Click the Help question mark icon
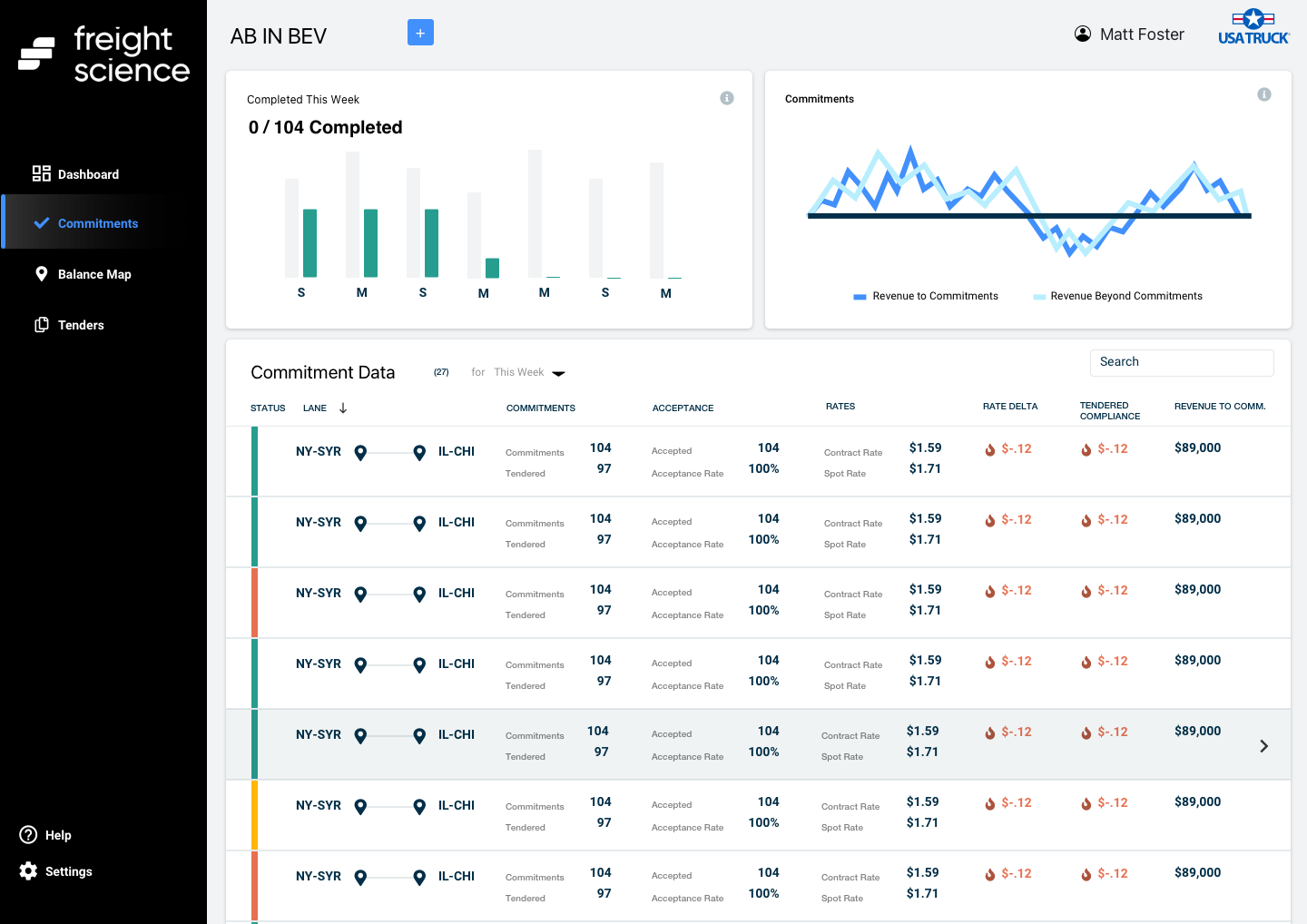Viewport: 1307px width, 924px height. click(28, 834)
